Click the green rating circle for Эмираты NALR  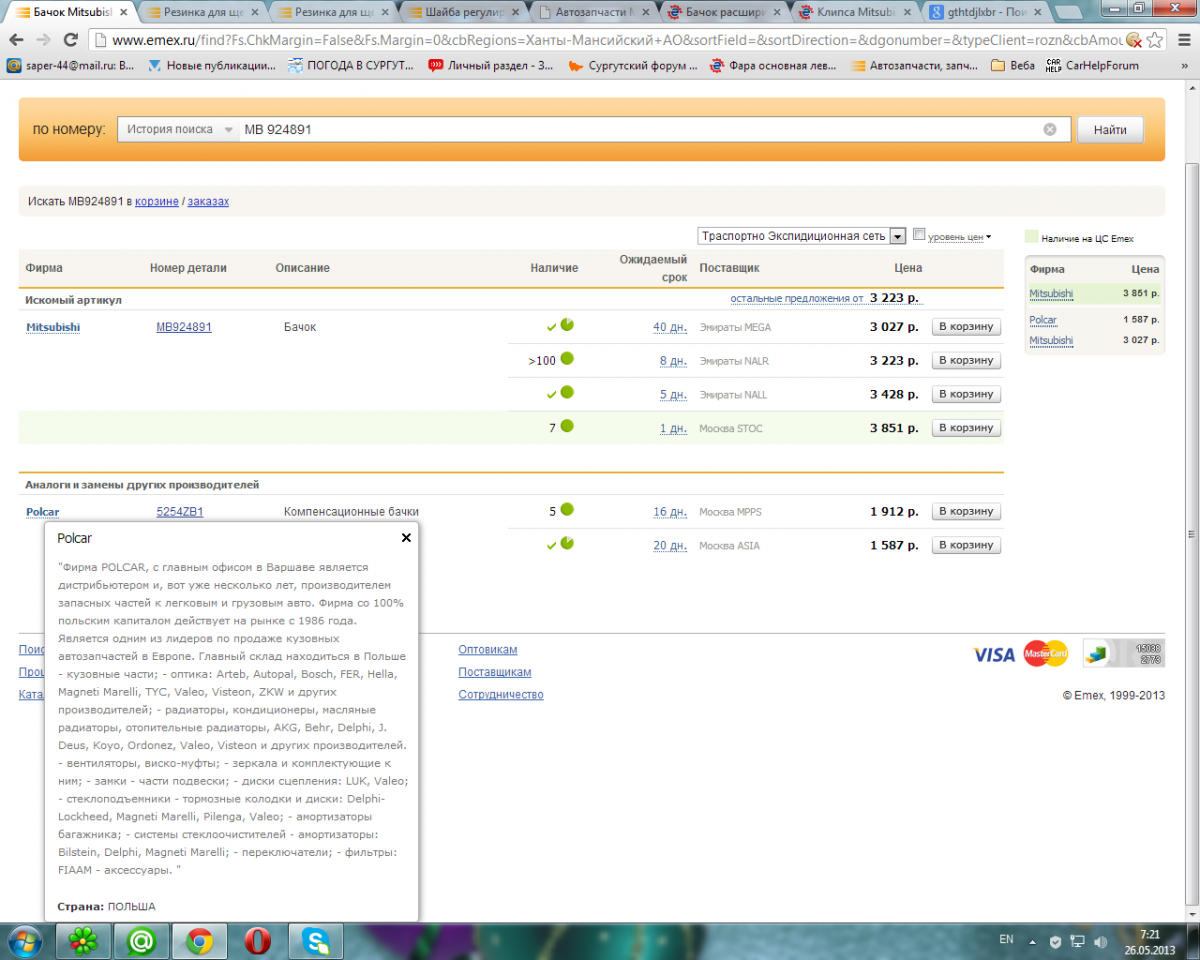[567, 359]
